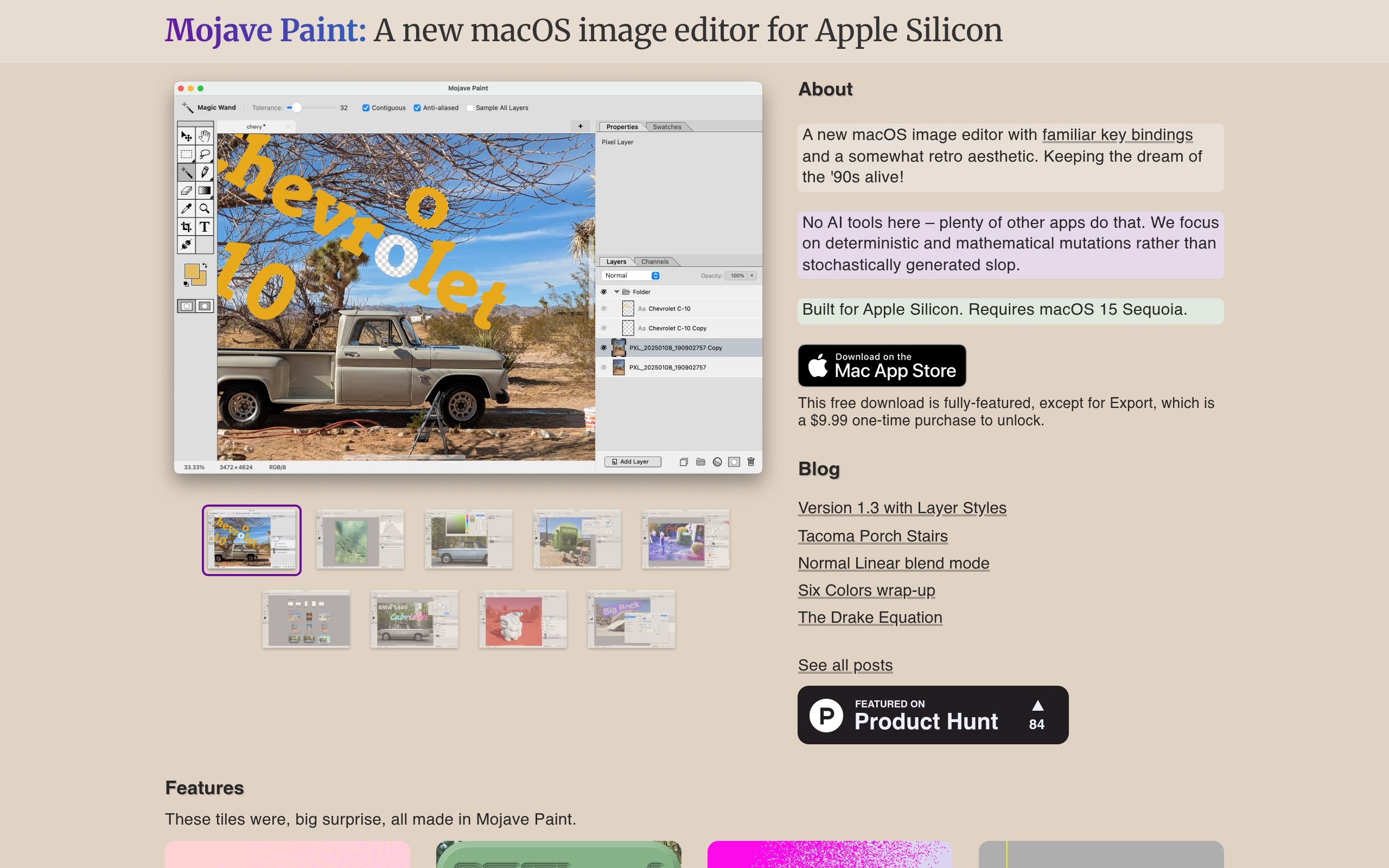1389x868 pixels.
Task: Switch to the Channels tab
Action: click(655, 262)
